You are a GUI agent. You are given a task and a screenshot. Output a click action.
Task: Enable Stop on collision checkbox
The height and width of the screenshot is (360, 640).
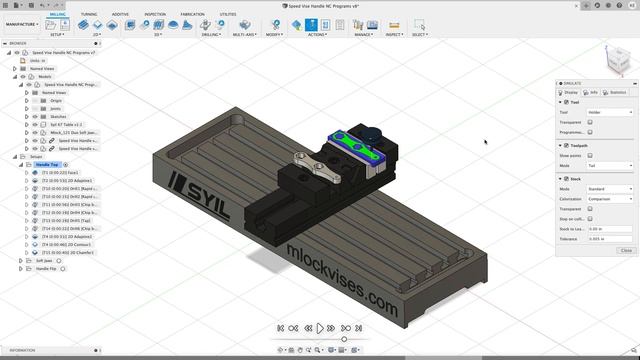[x=590, y=219]
